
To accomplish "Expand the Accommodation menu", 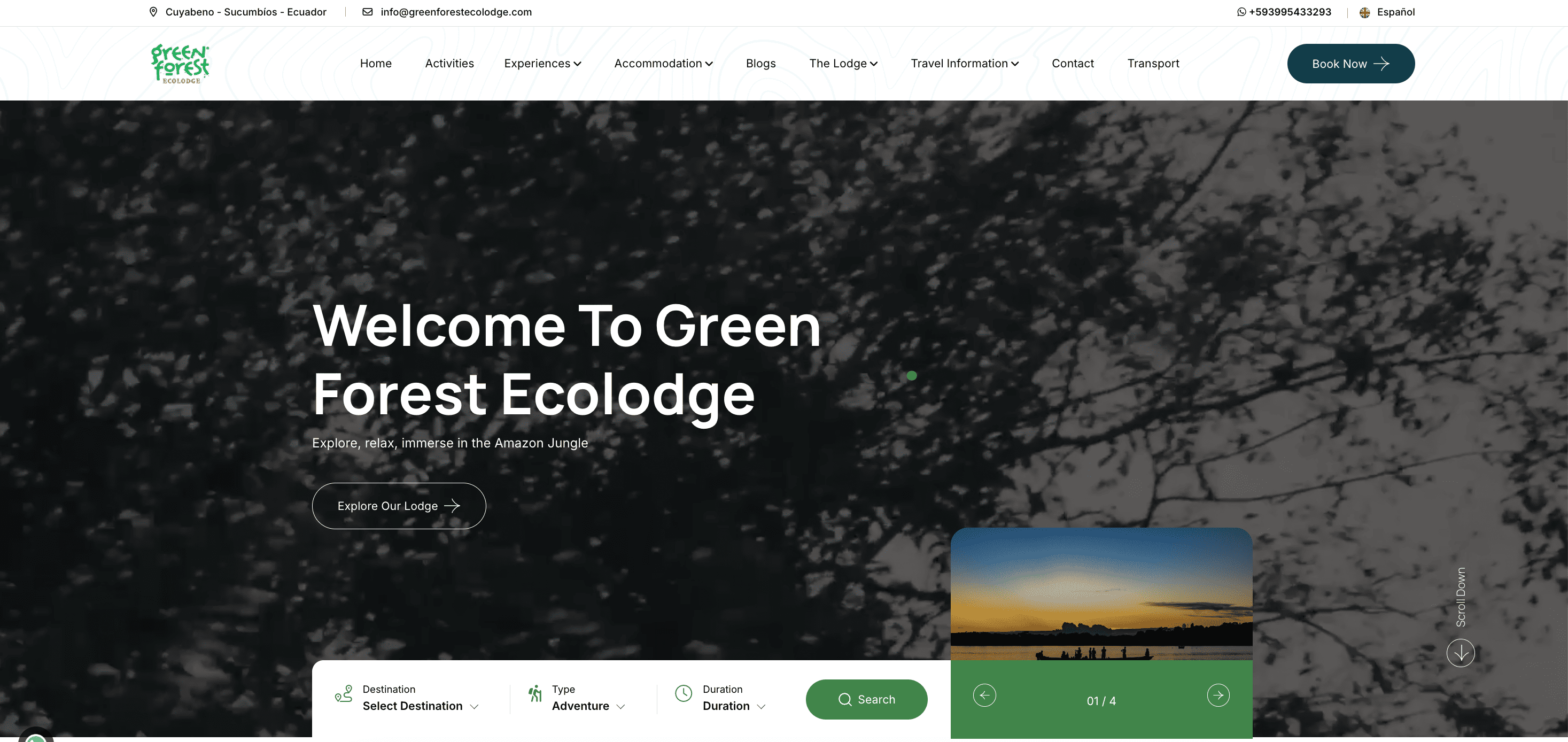I will (x=663, y=63).
